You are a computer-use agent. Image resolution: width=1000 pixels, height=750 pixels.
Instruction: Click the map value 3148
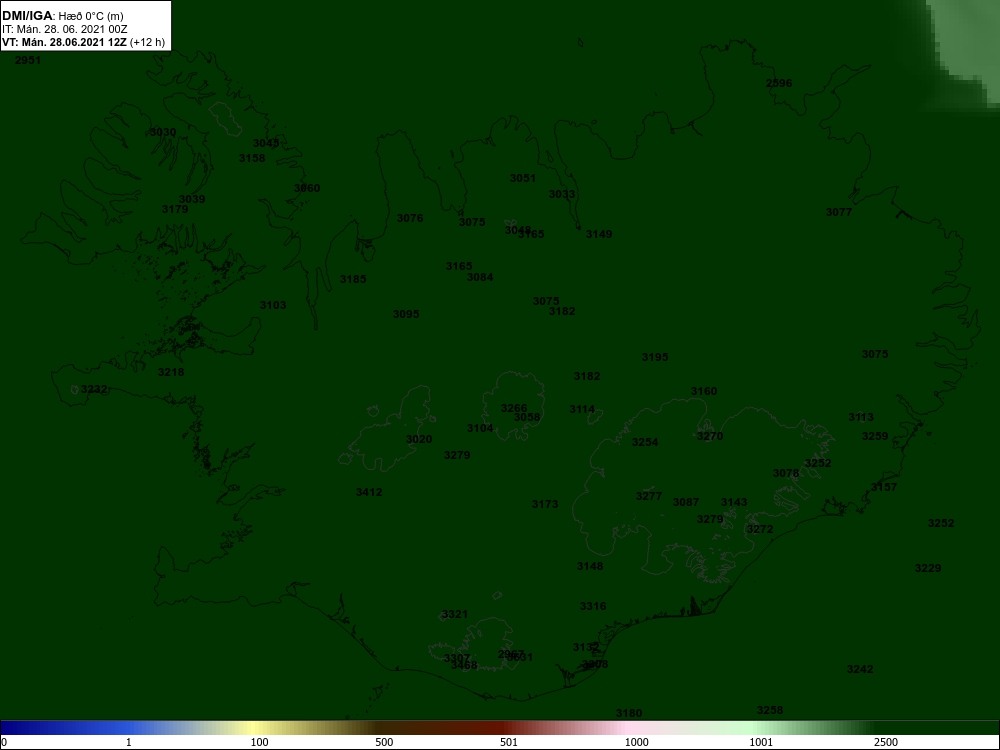(590, 566)
